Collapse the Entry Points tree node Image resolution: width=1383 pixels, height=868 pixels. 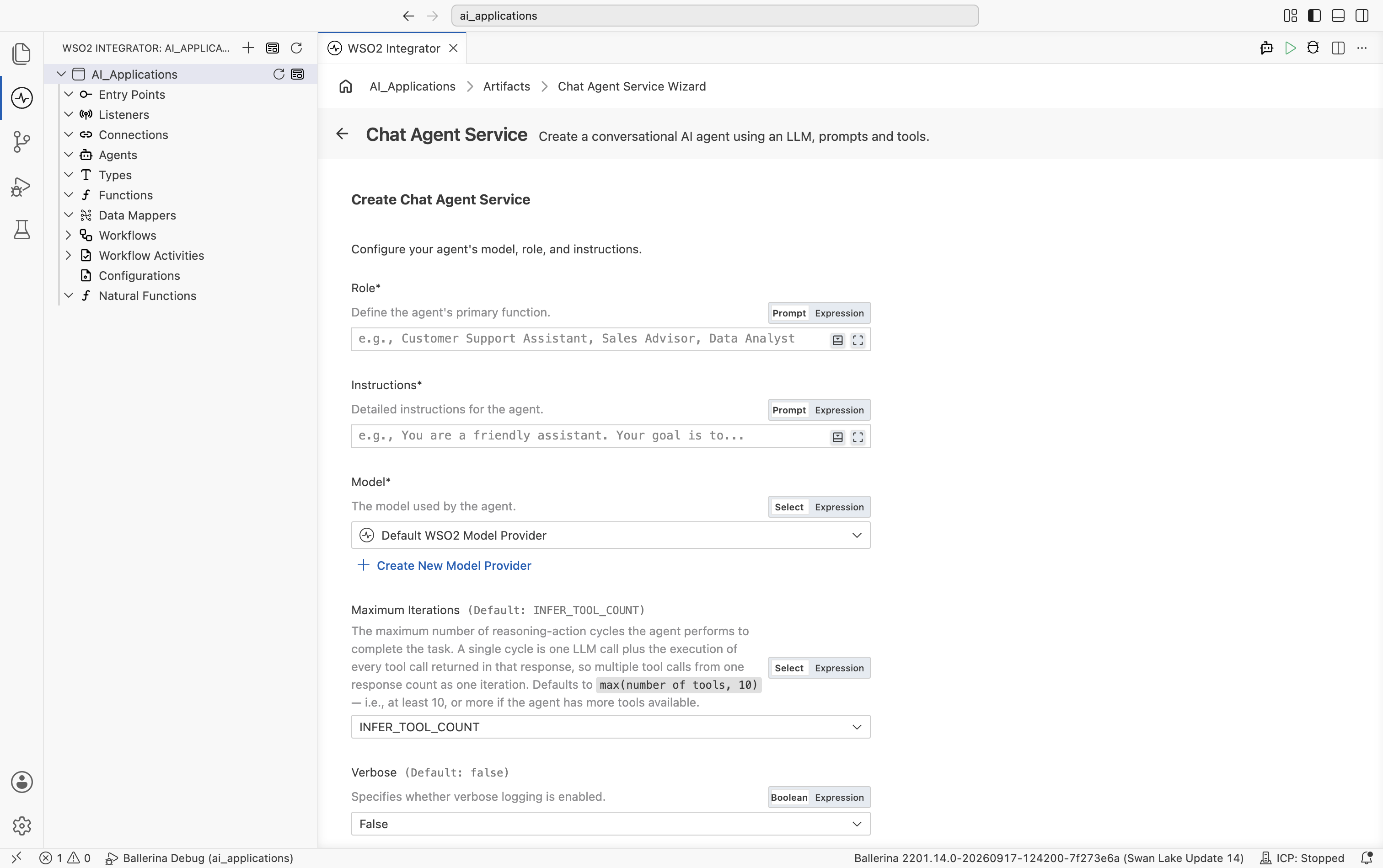click(68, 94)
